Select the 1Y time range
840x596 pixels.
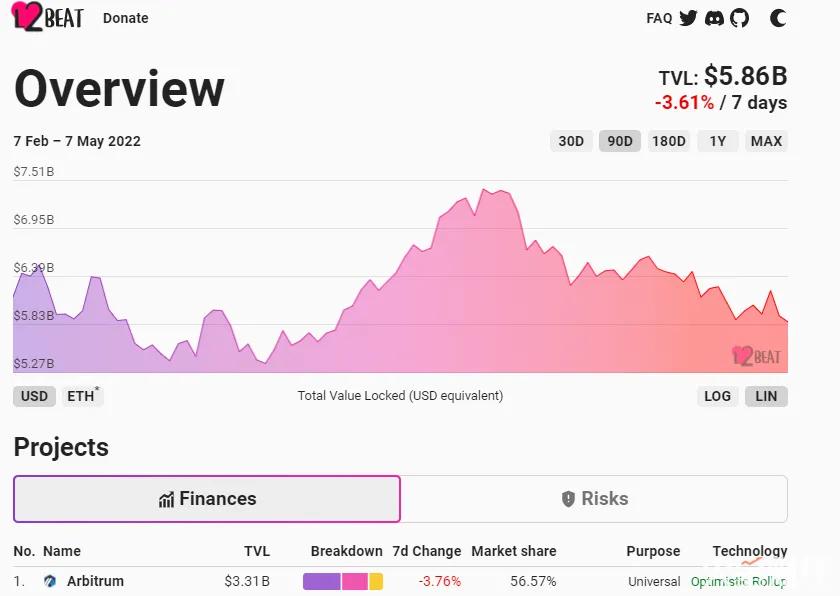(x=718, y=141)
